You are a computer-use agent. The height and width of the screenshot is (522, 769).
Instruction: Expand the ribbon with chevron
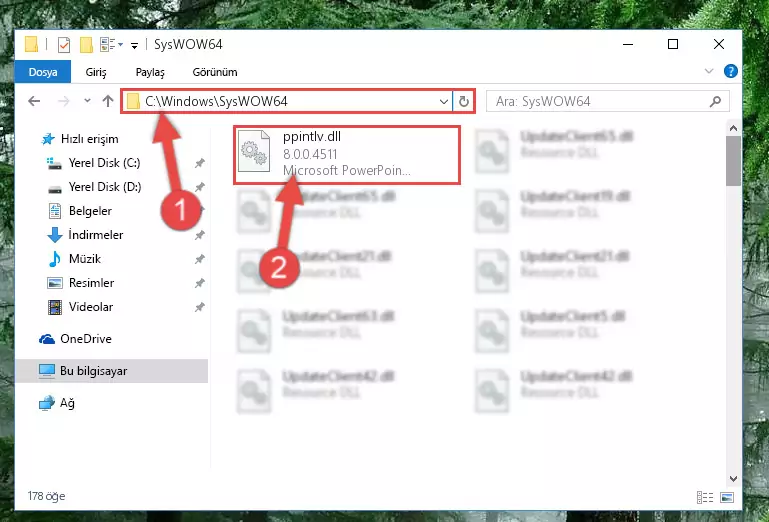click(709, 71)
